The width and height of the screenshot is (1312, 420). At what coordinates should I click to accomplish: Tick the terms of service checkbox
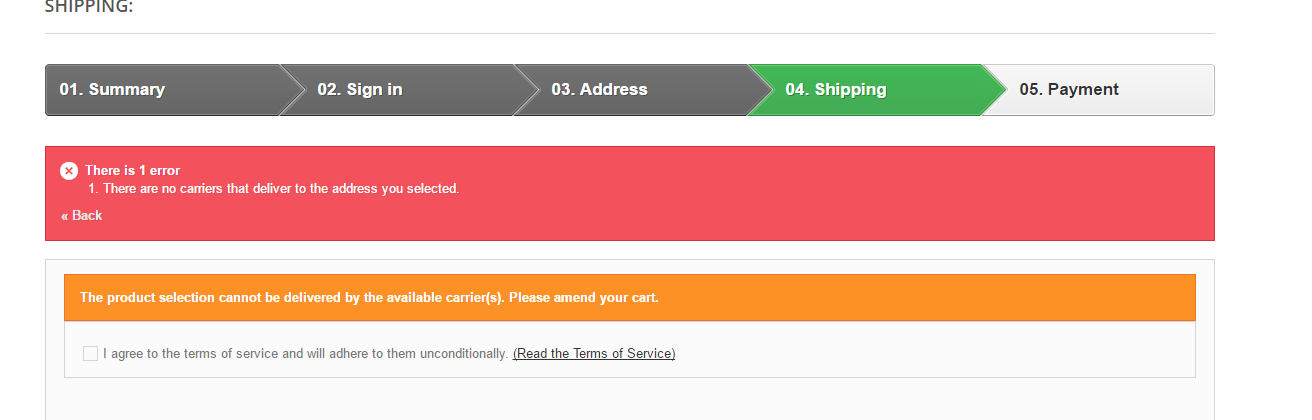91,353
